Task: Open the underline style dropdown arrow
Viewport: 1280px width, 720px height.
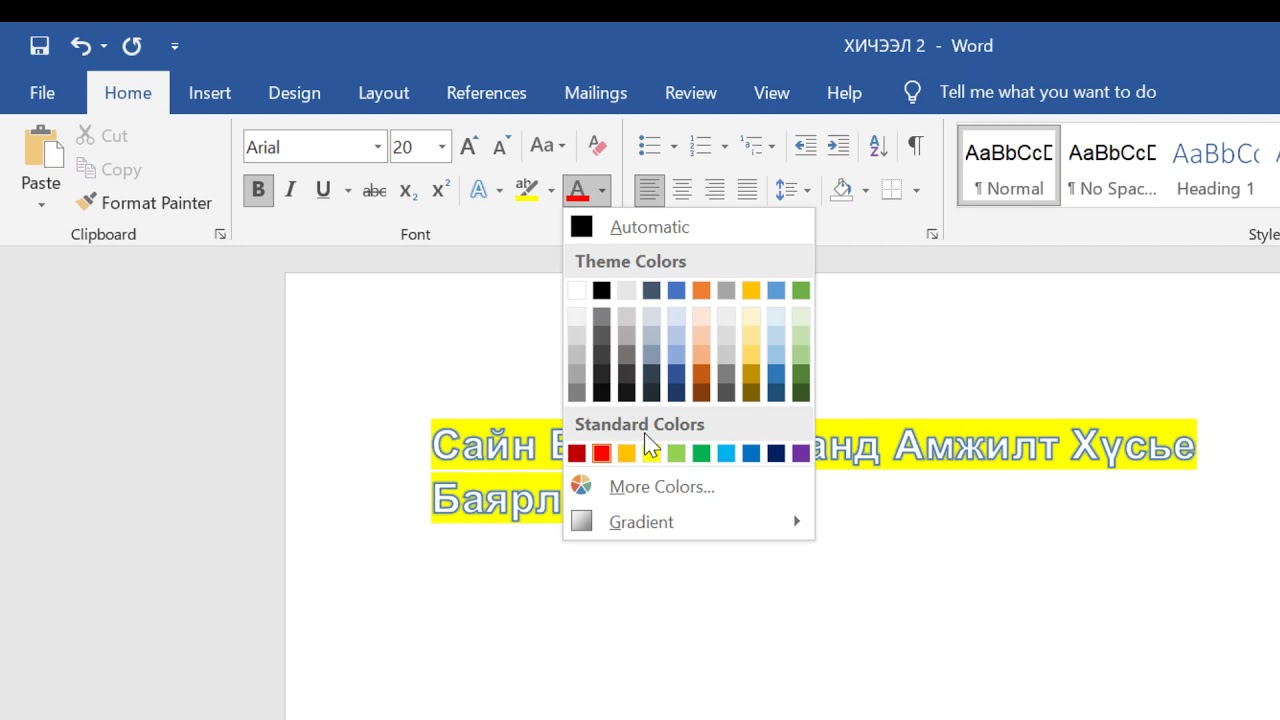Action: pos(348,190)
